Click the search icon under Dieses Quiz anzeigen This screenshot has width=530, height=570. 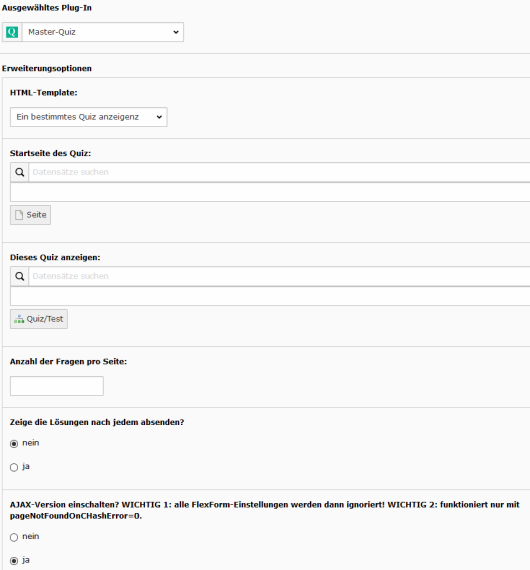click(20, 276)
